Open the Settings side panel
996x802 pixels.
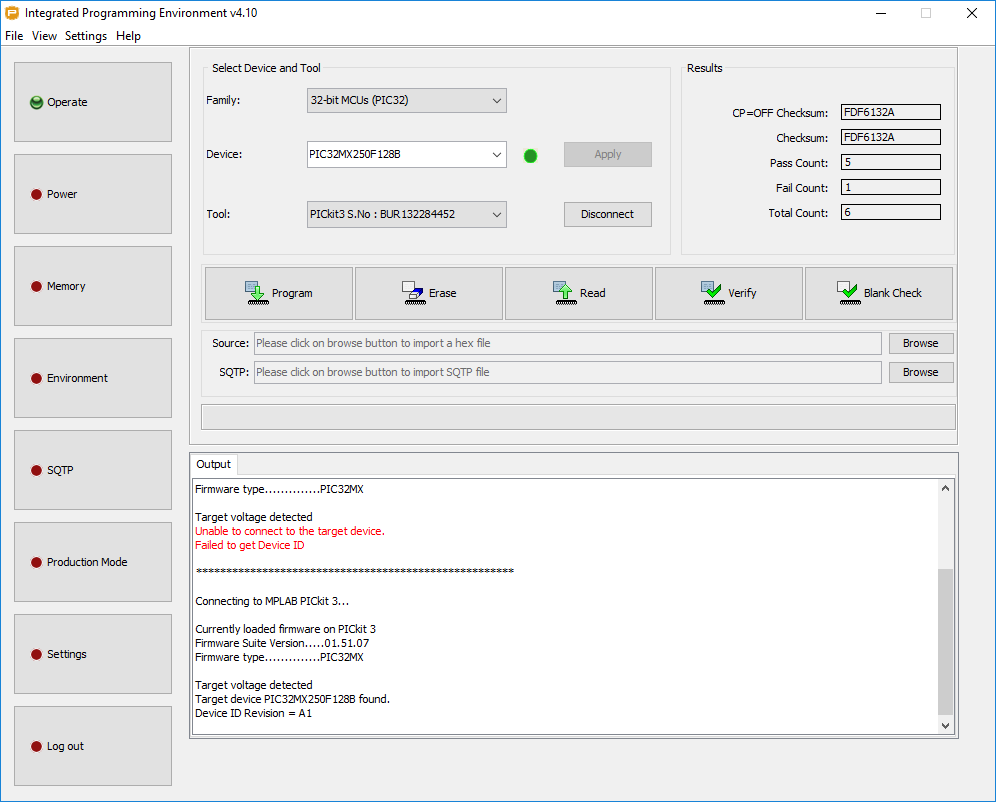[x=93, y=655]
